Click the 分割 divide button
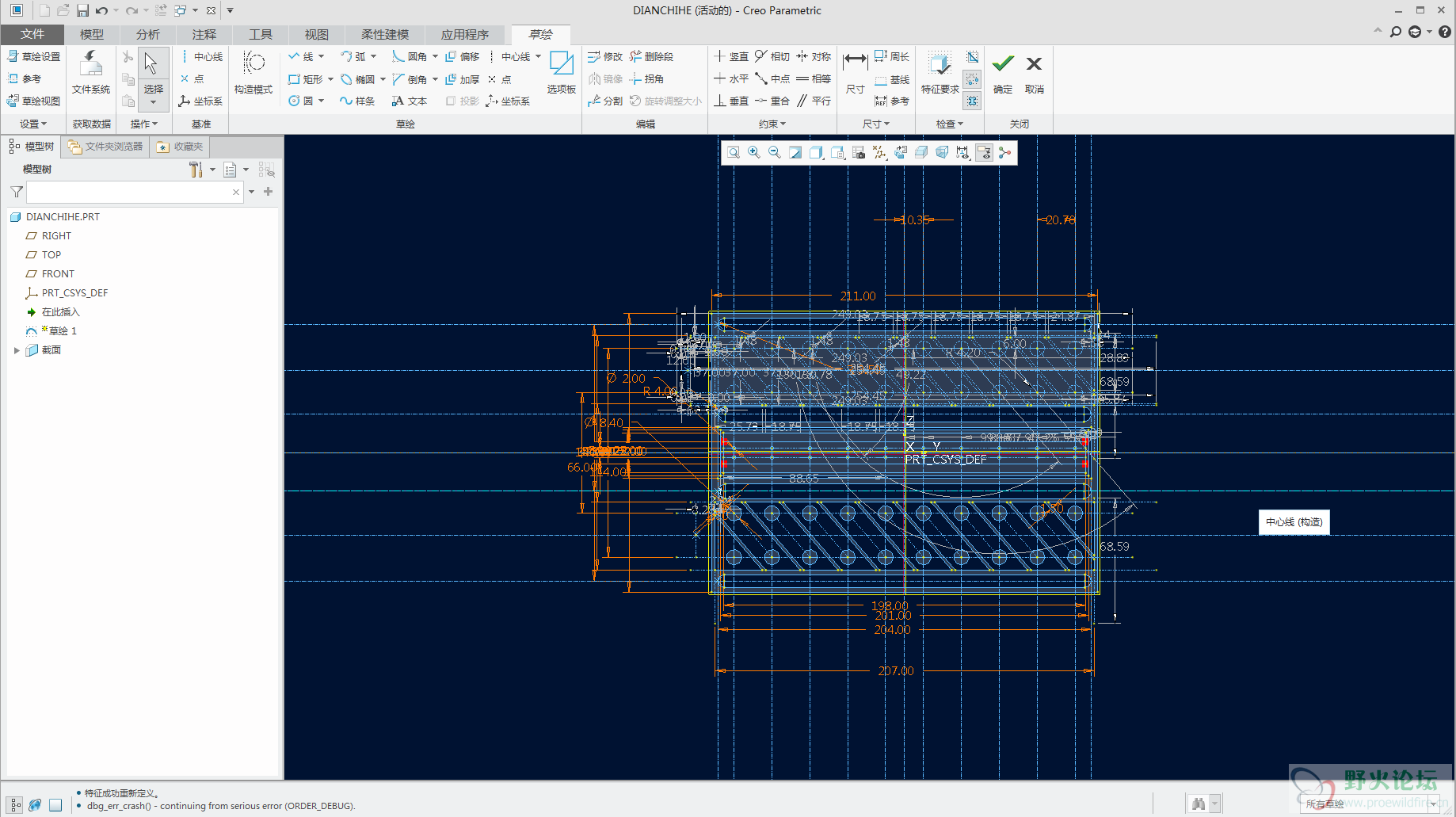1456x817 pixels. point(605,101)
